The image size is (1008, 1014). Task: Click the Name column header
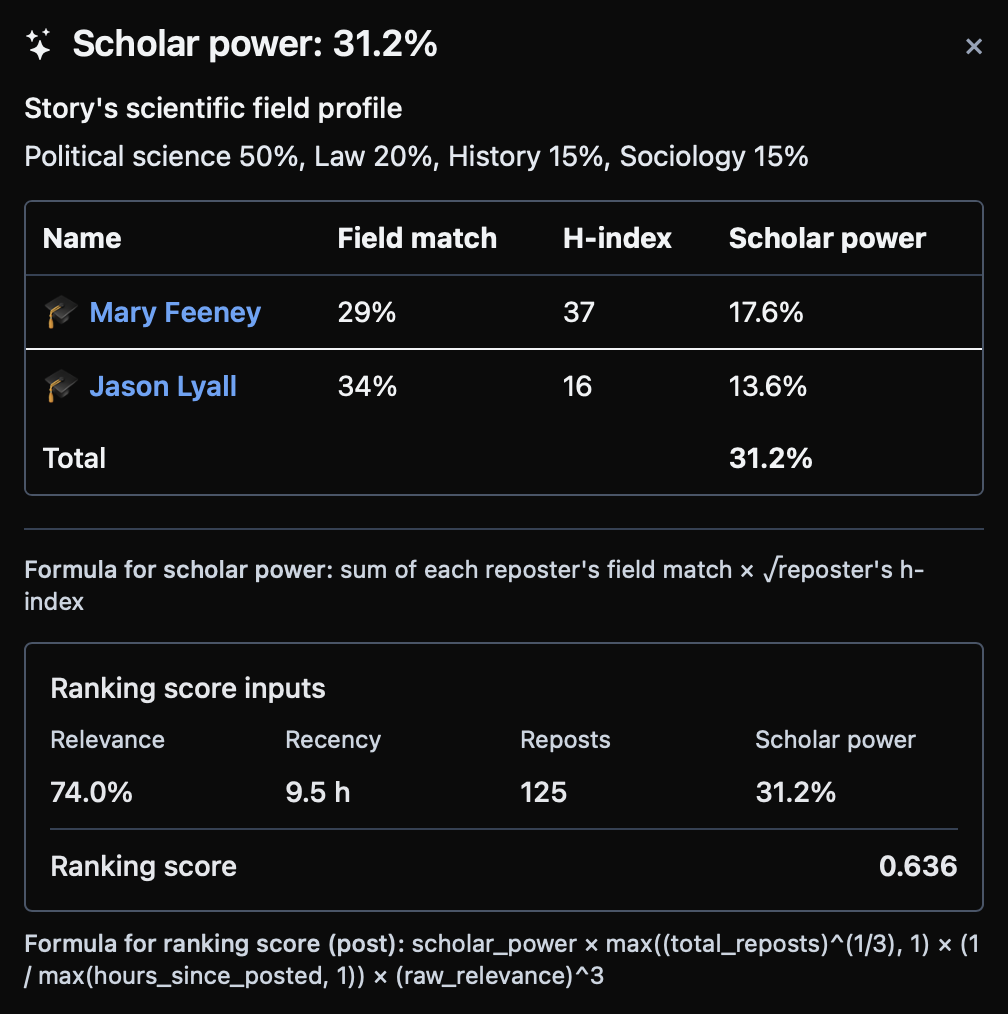click(x=81, y=238)
